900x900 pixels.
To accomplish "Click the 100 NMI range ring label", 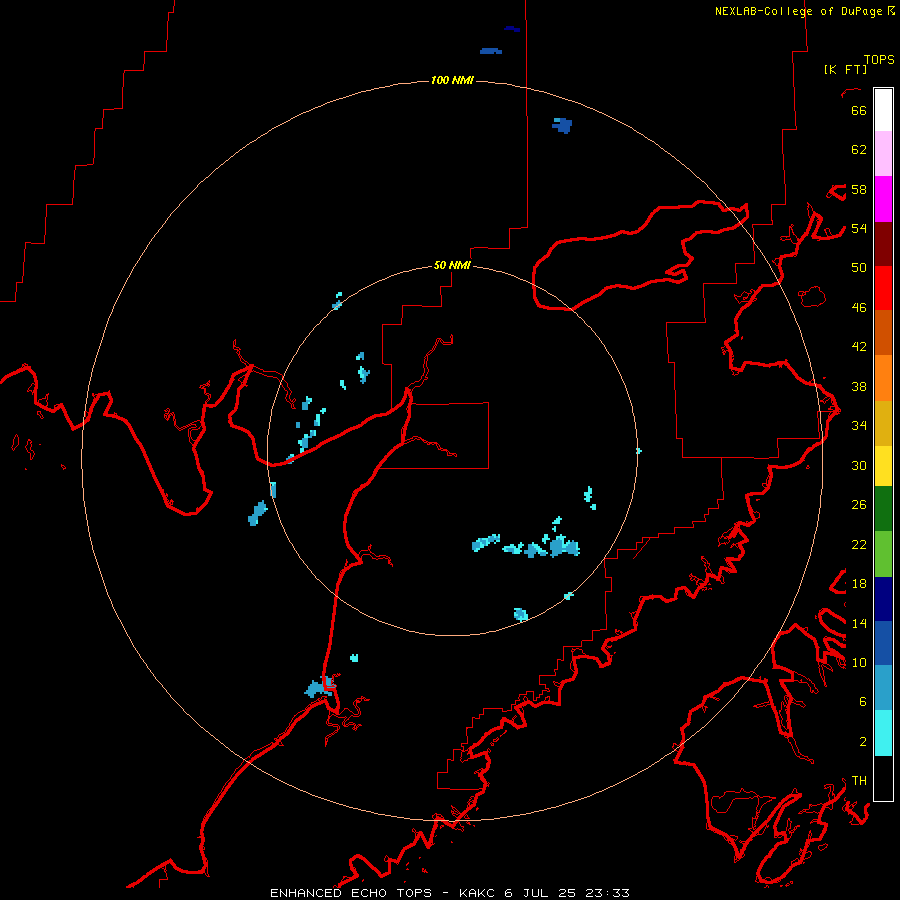I will tap(452, 80).
